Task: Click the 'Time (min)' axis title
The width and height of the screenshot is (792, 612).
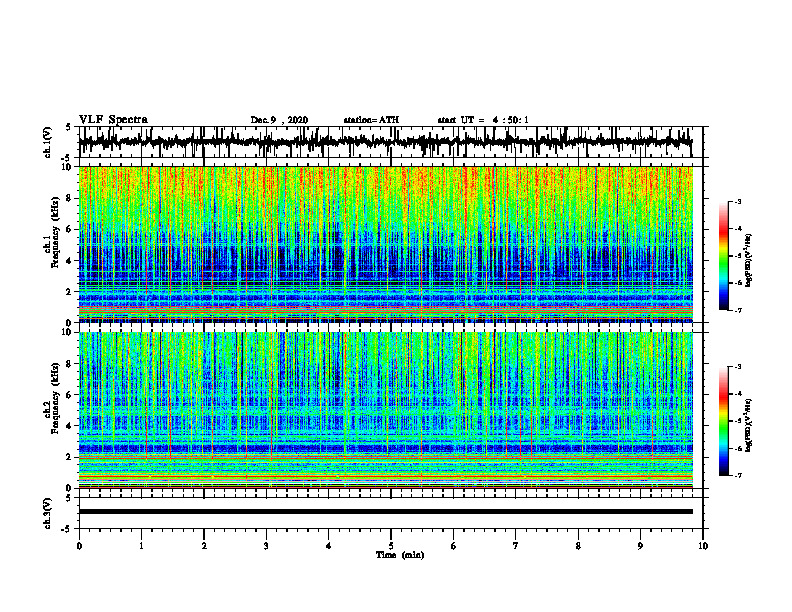Action: (x=400, y=555)
